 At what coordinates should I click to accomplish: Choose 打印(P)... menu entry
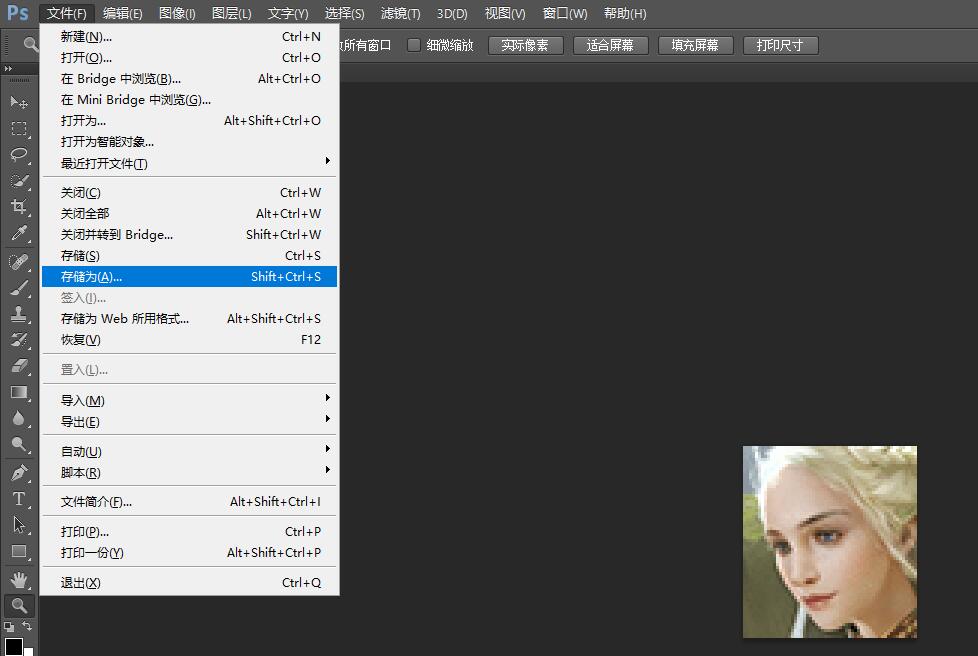click(x=190, y=532)
